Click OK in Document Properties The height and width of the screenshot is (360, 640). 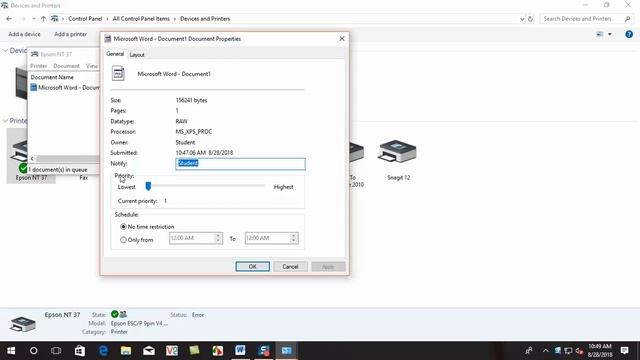point(252,267)
